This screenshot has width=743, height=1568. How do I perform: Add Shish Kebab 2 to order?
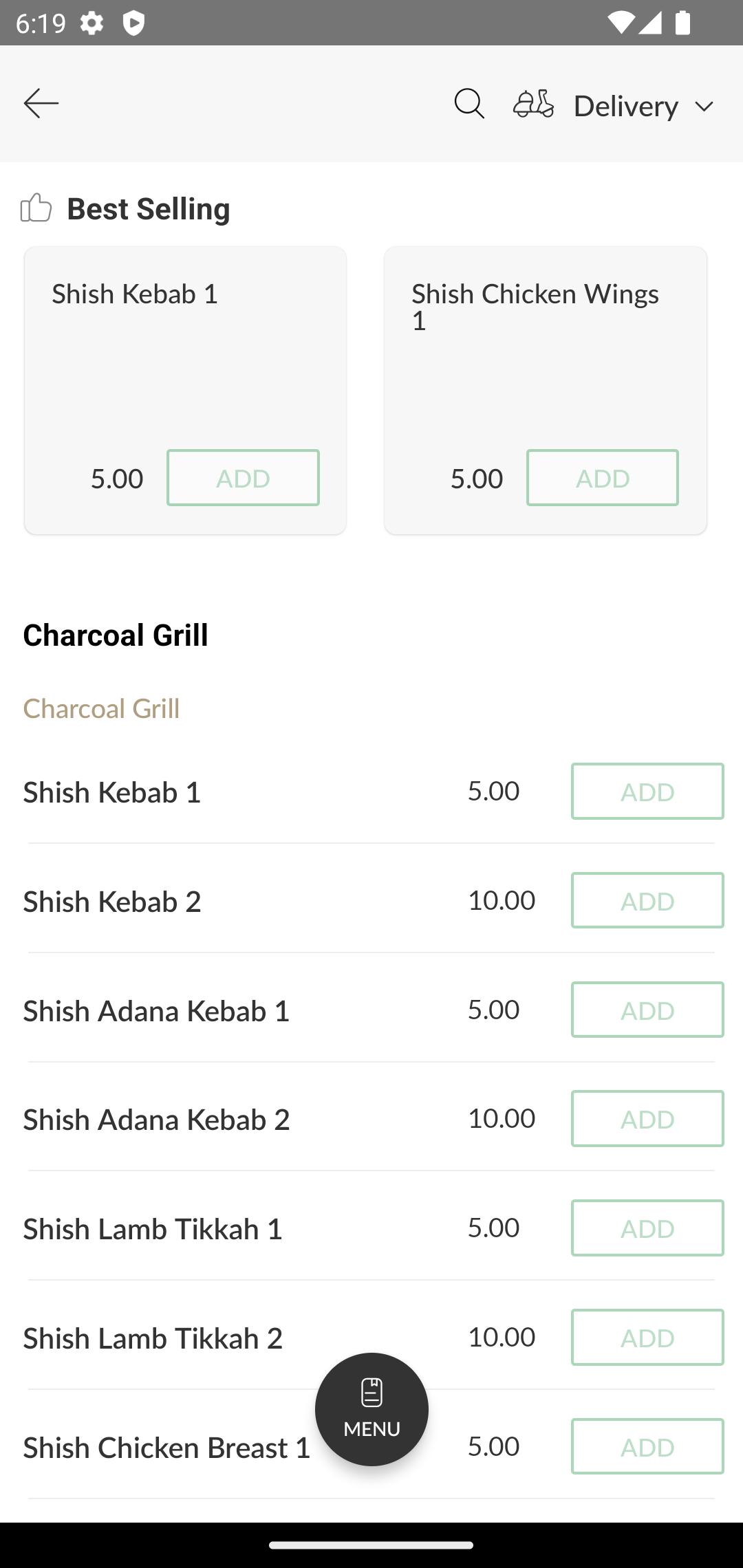coord(647,901)
